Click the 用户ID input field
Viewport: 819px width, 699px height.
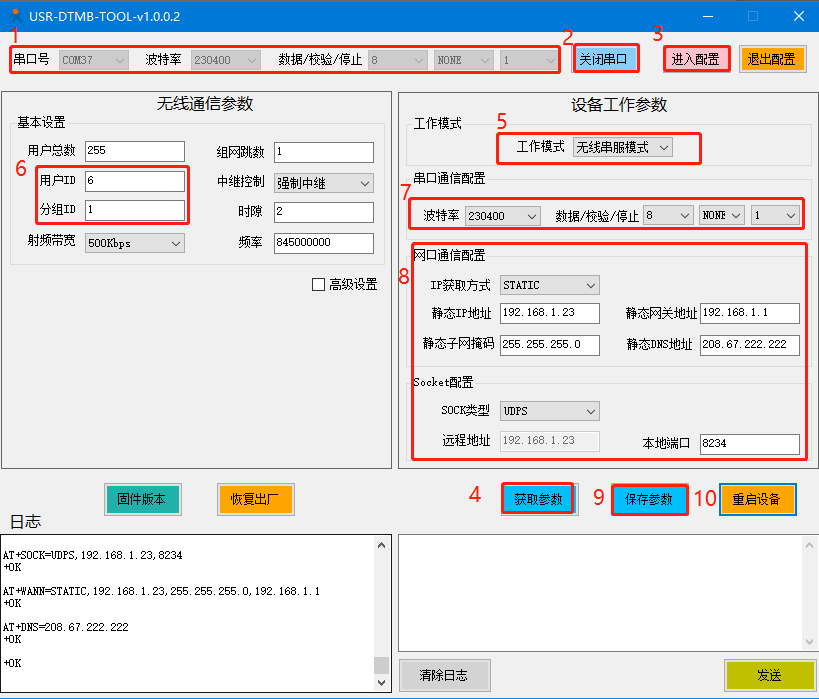tap(134, 181)
